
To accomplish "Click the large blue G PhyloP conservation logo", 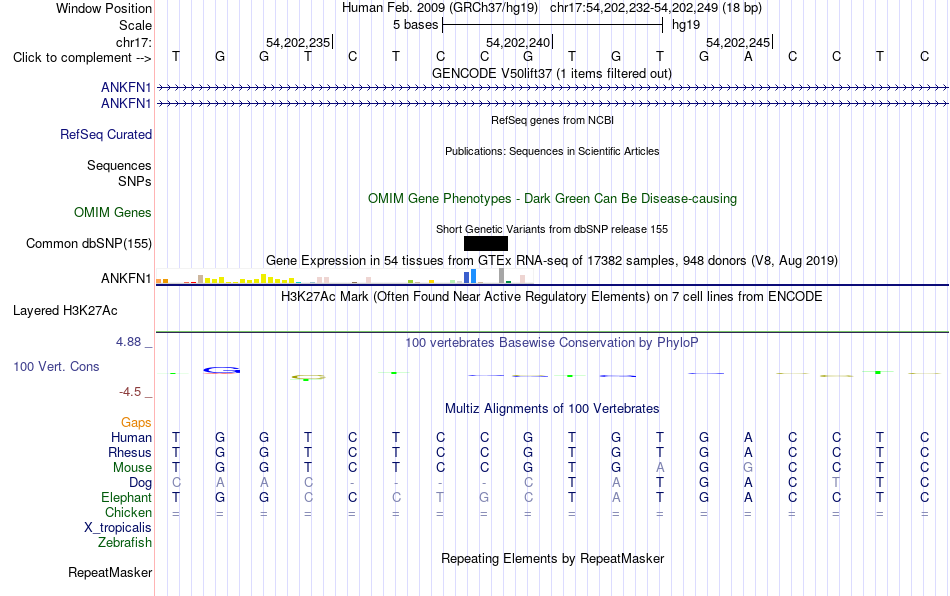I will pos(221,370).
